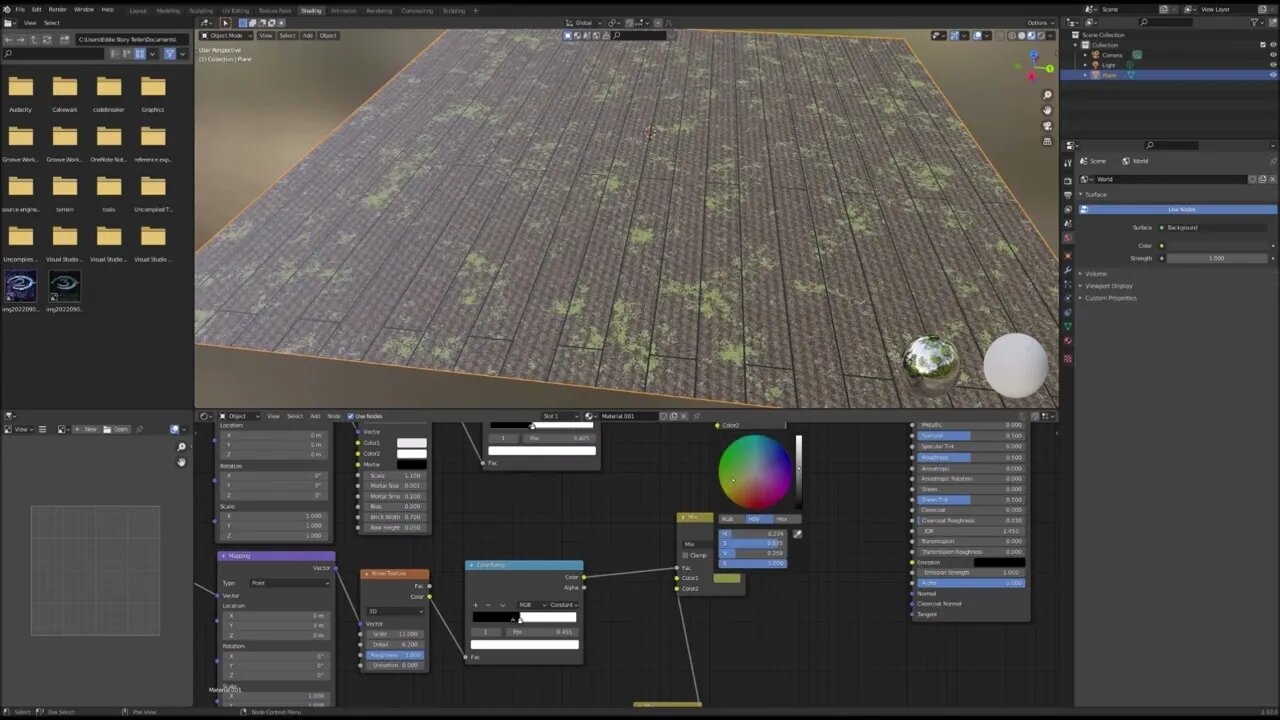Open the Material properties tab icon
Screen dimensions: 1280x720
point(1068,341)
